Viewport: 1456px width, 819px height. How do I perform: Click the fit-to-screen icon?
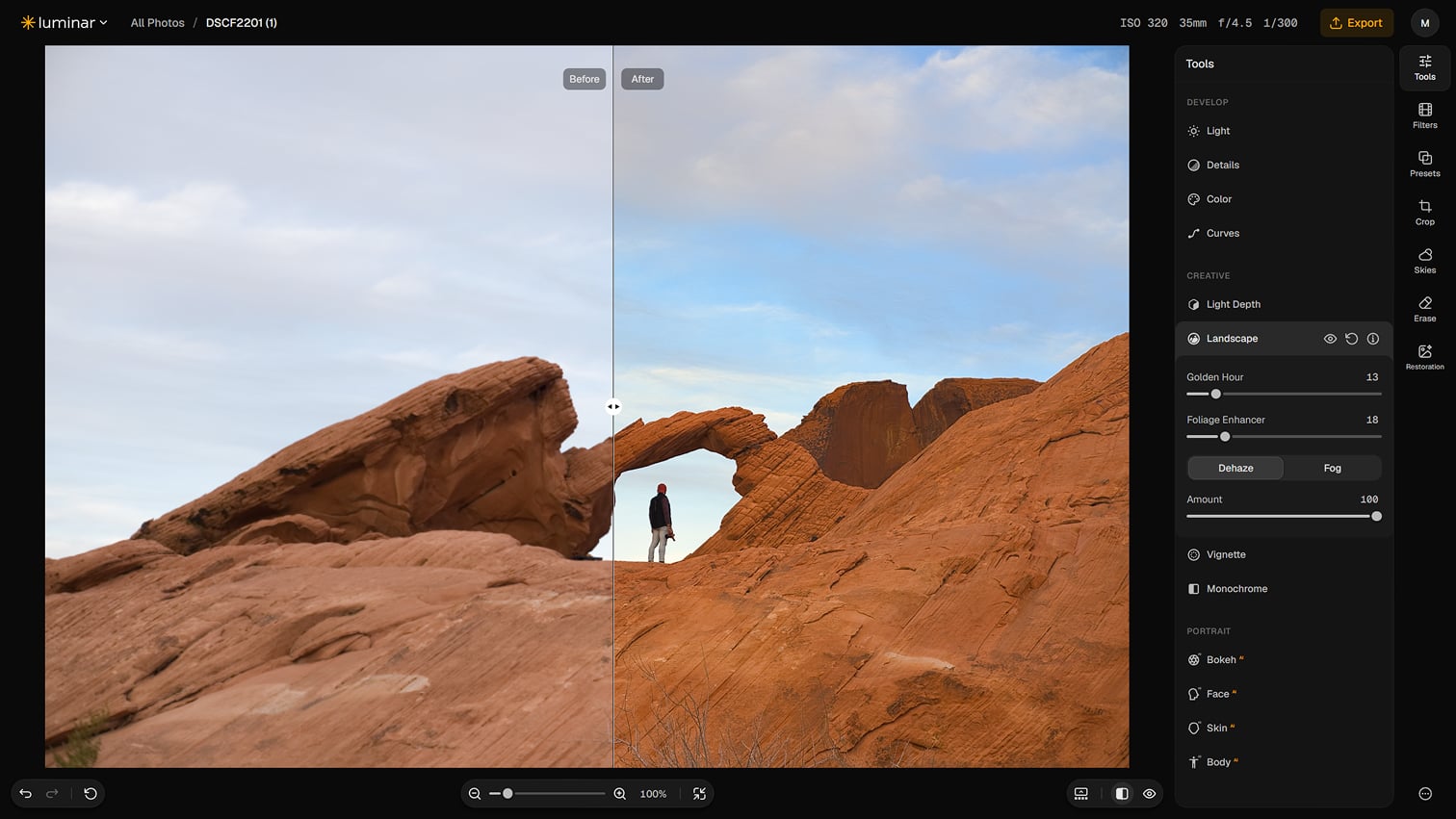(x=700, y=794)
